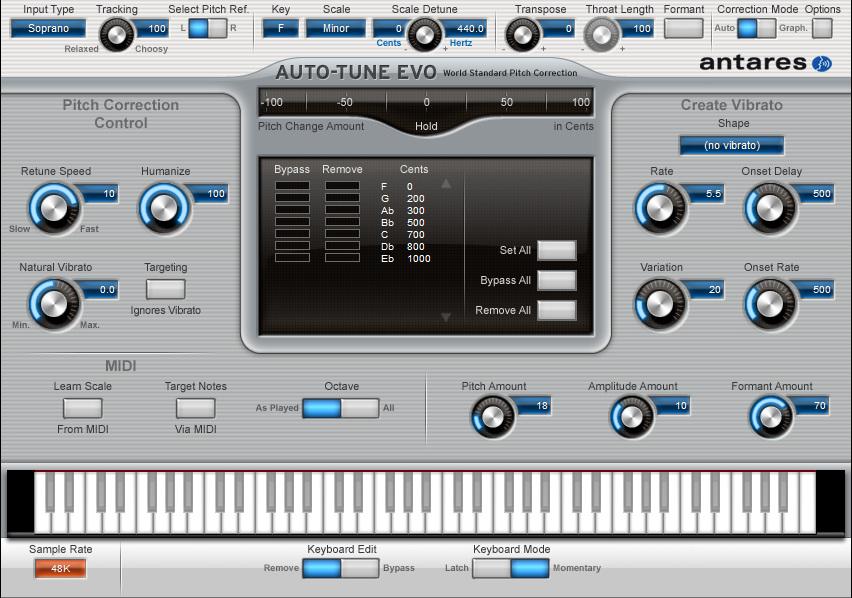Click the Formant Amount knob
The width and height of the screenshot is (852, 598).
tap(770, 417)
